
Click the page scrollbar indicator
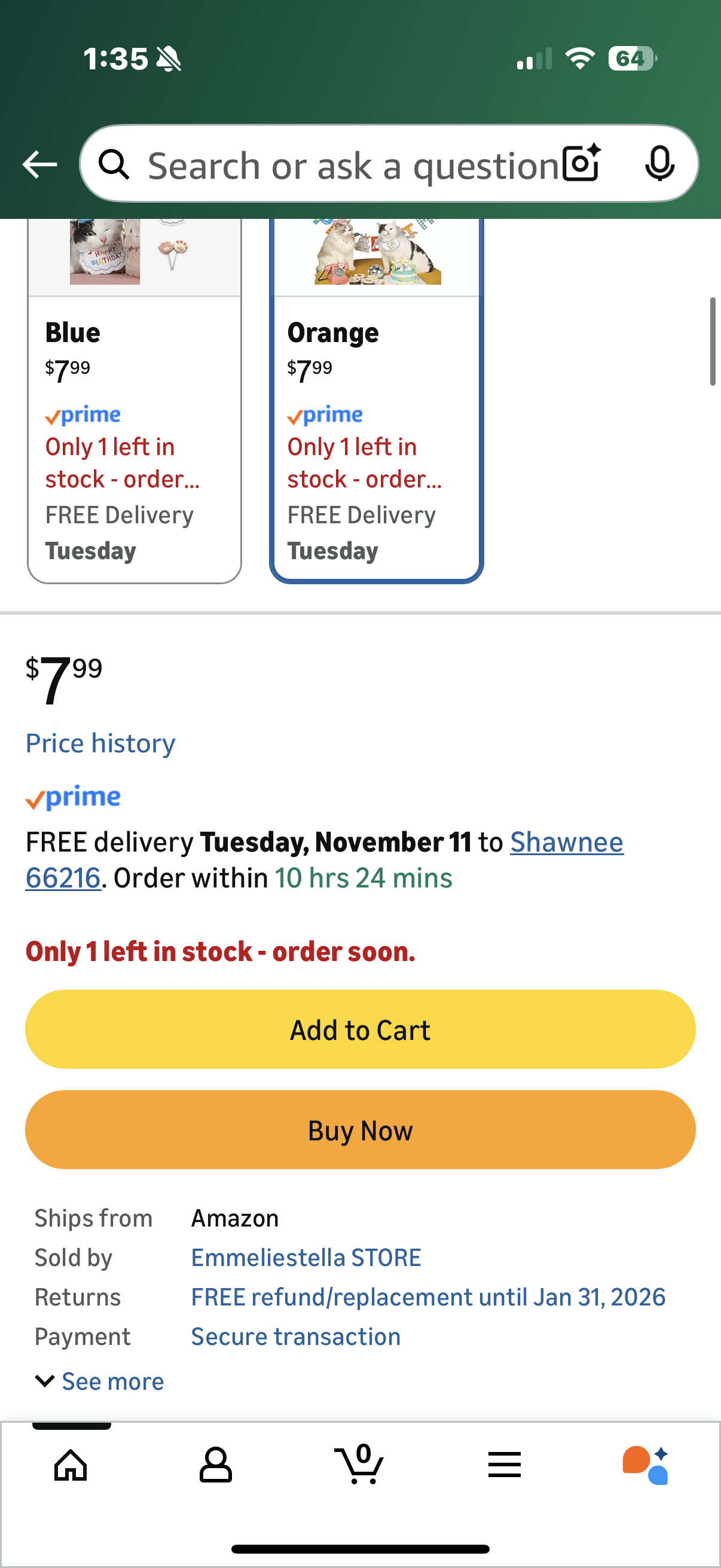[712, 341]
